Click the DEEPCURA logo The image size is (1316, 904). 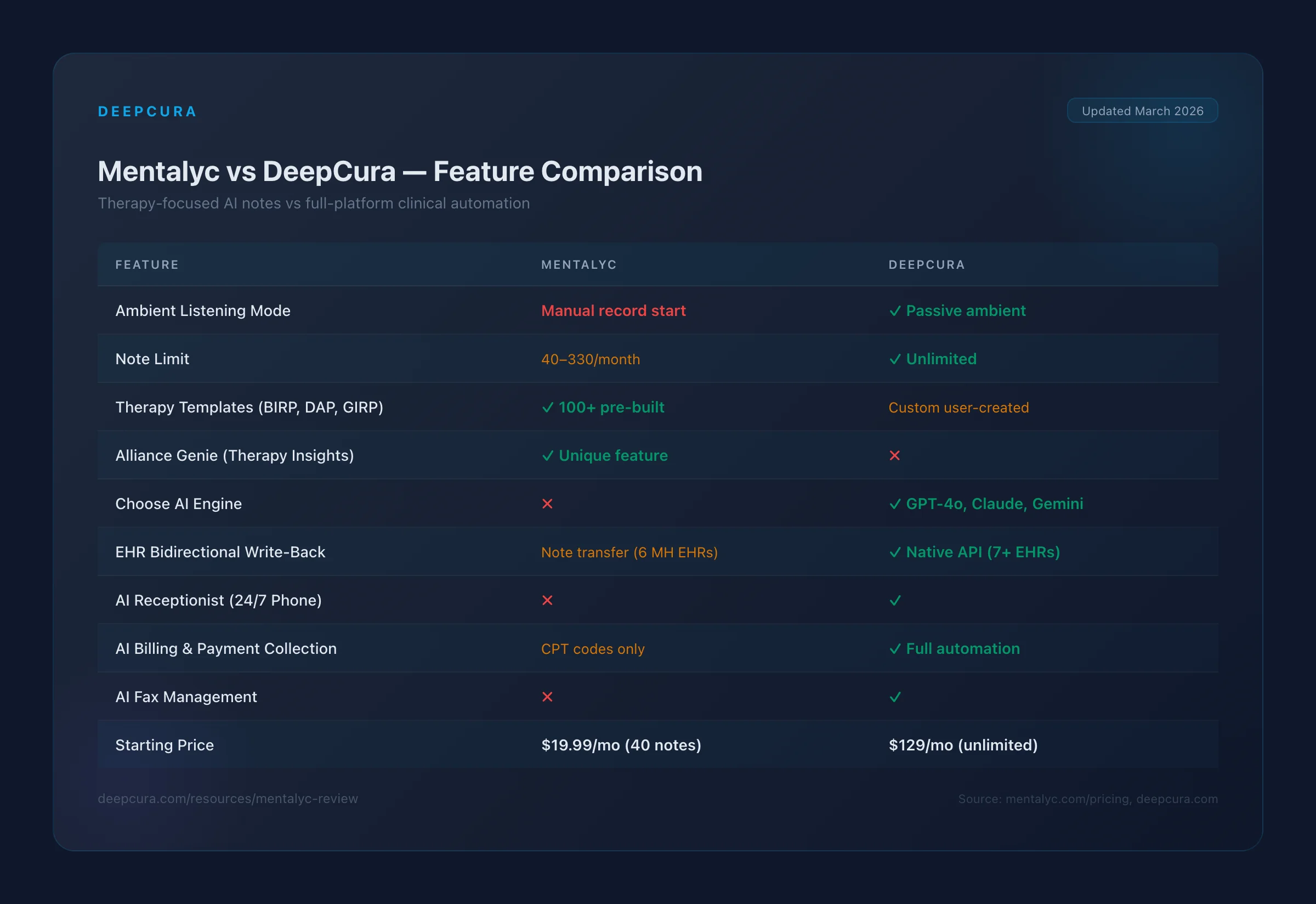click(146, 111)
